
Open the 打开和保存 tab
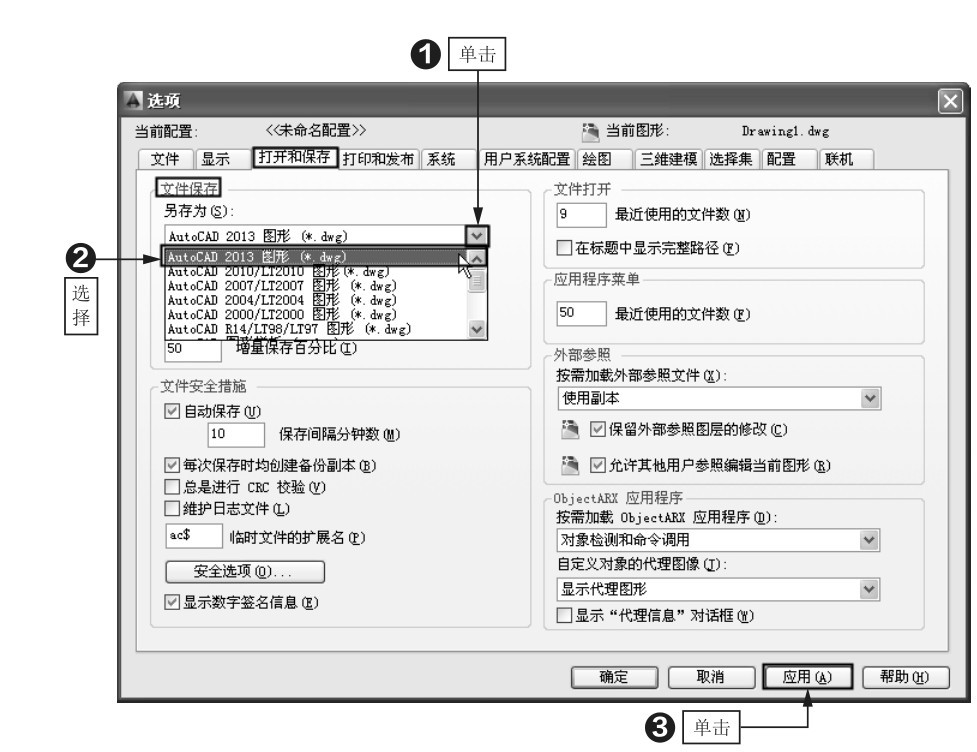(295, 158)
